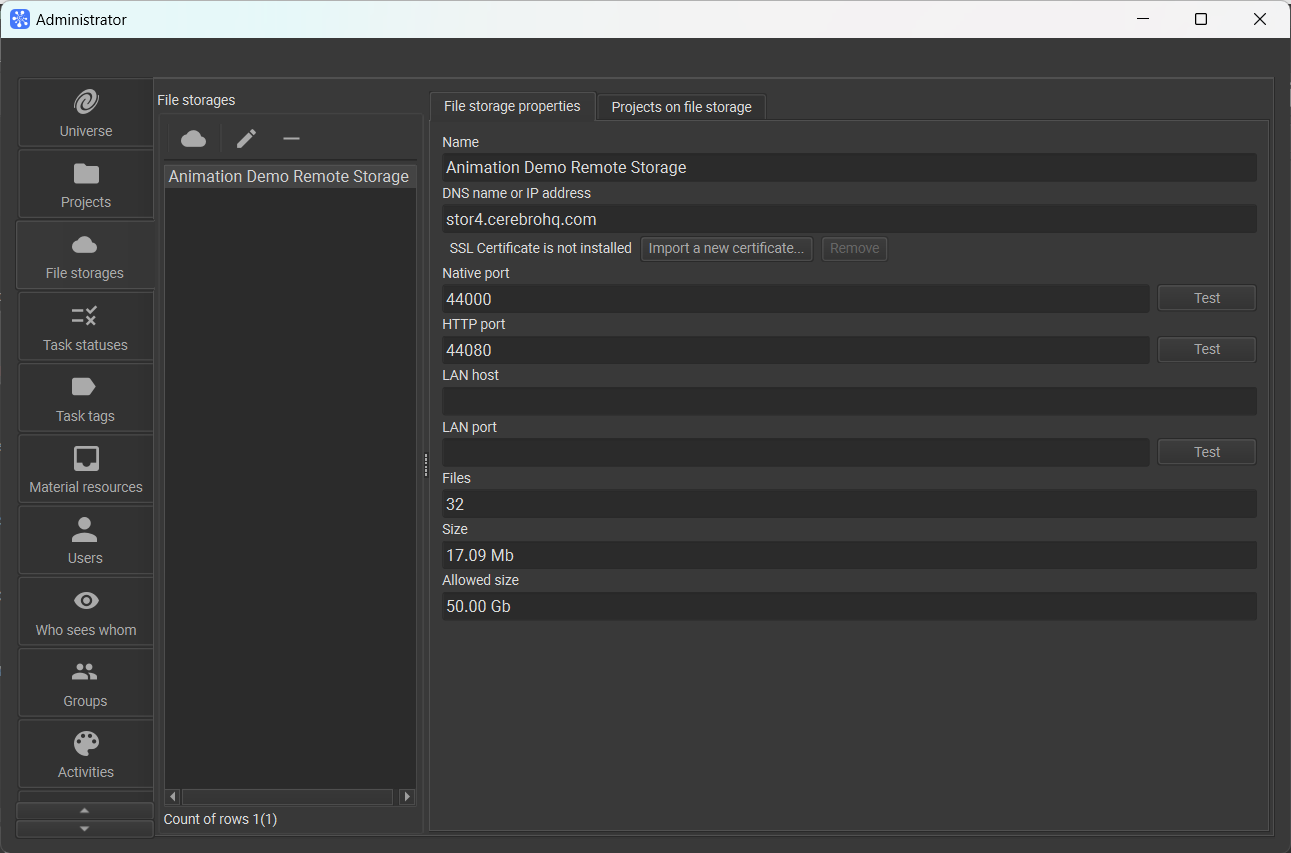The image size is (1291, 853).
Task: Click the Size field showing 17.09 Mb
Action: click(x=849, y=555)
